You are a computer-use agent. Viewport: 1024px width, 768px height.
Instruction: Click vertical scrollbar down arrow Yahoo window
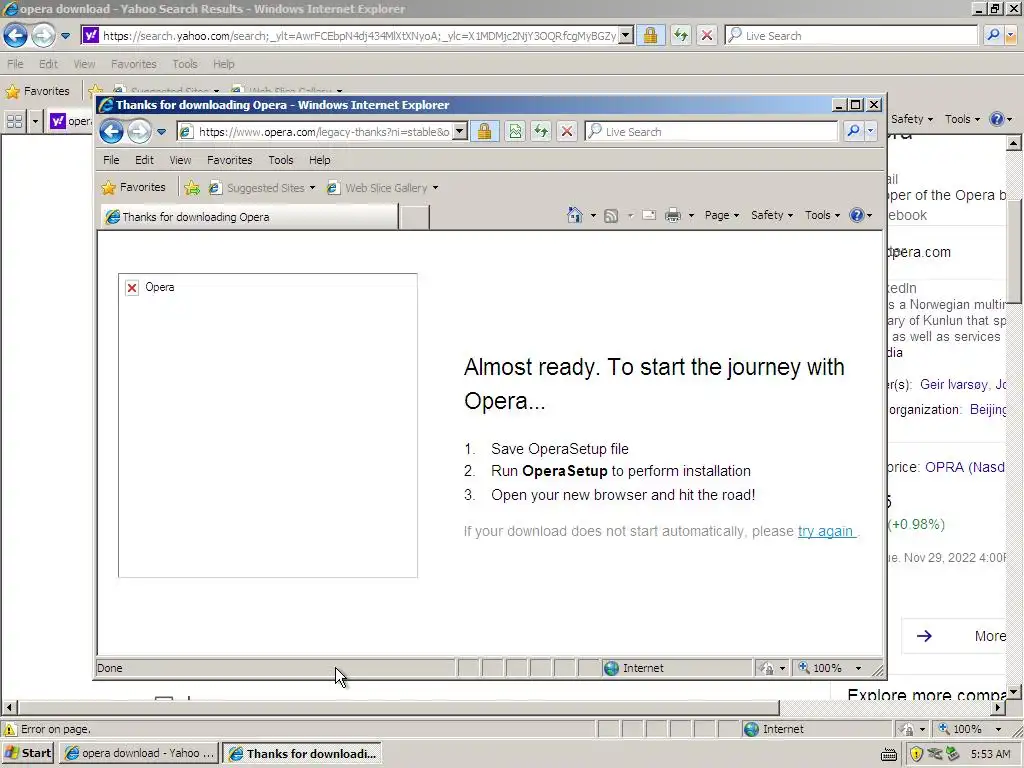[1014, 693]
